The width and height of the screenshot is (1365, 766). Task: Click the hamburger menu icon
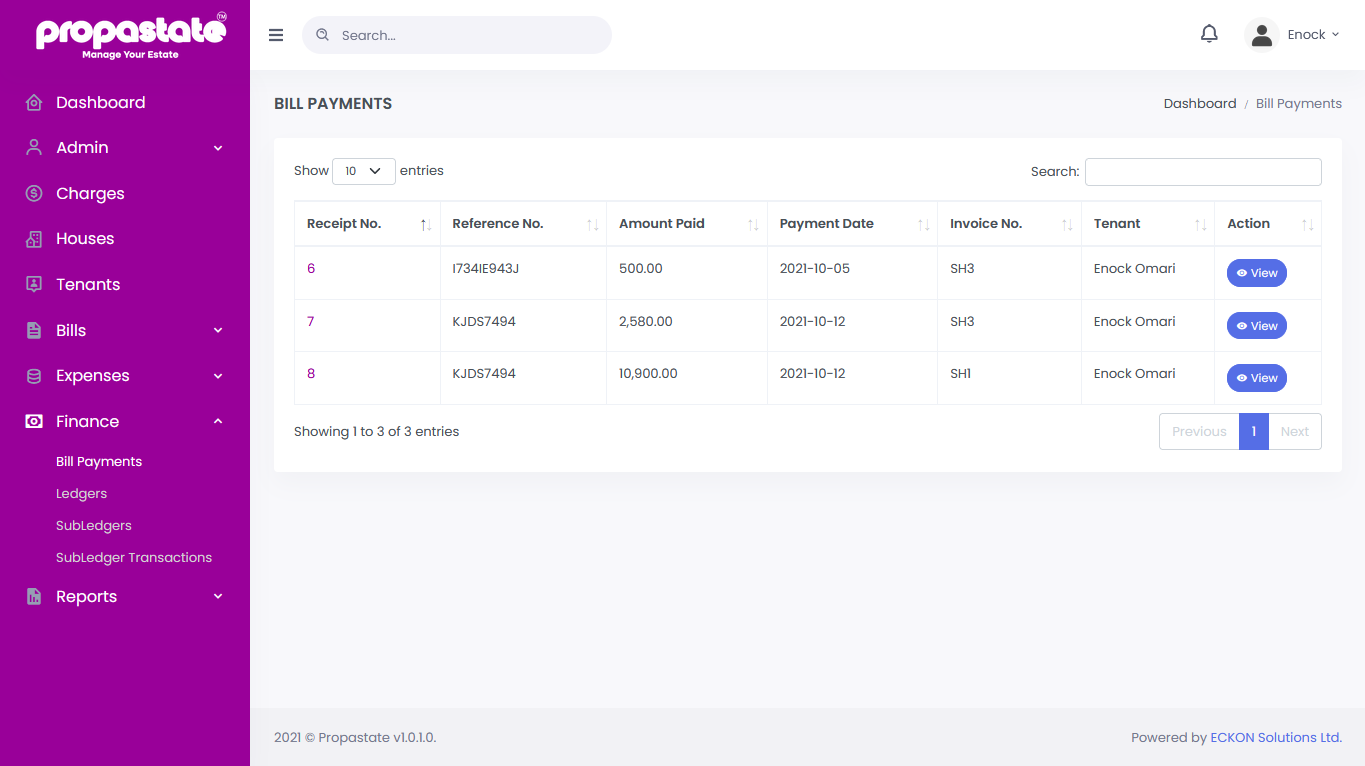tap(276, 35)
